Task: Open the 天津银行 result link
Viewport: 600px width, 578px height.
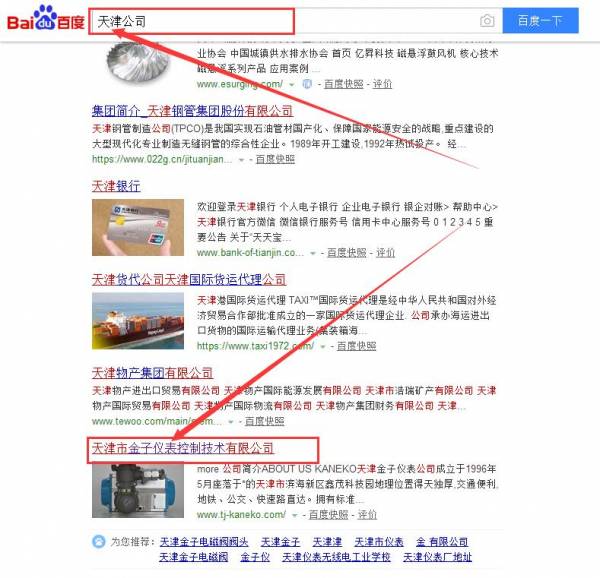Action: [116, 186]
